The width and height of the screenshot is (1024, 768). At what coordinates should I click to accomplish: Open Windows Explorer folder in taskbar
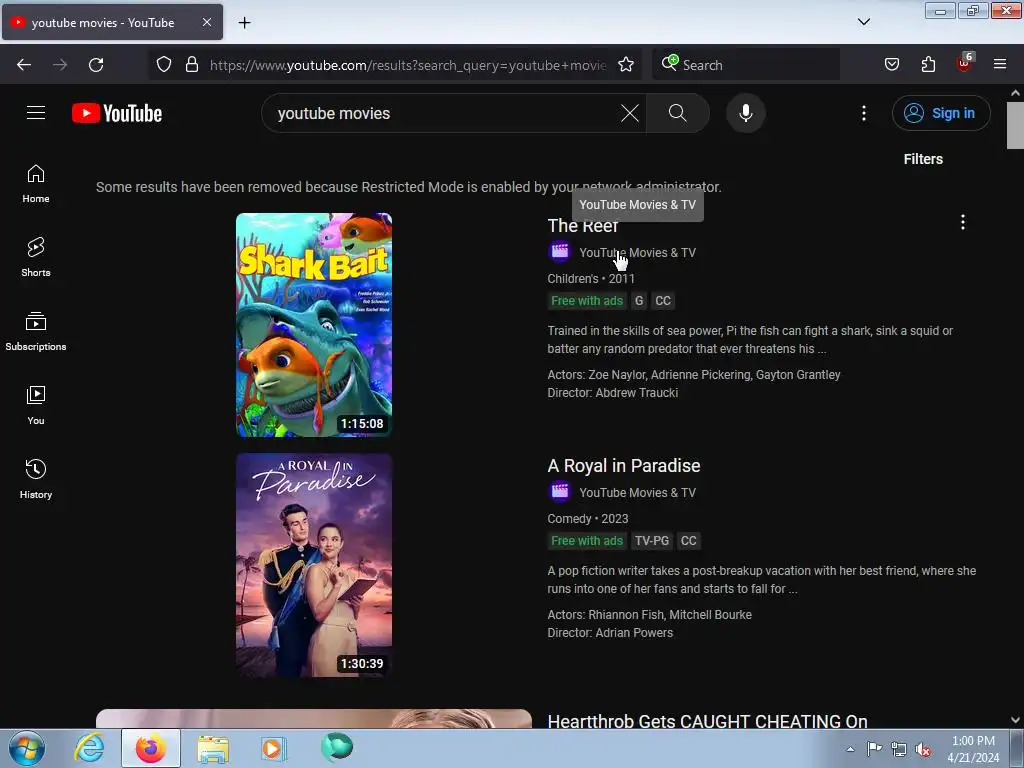(214, 748)
